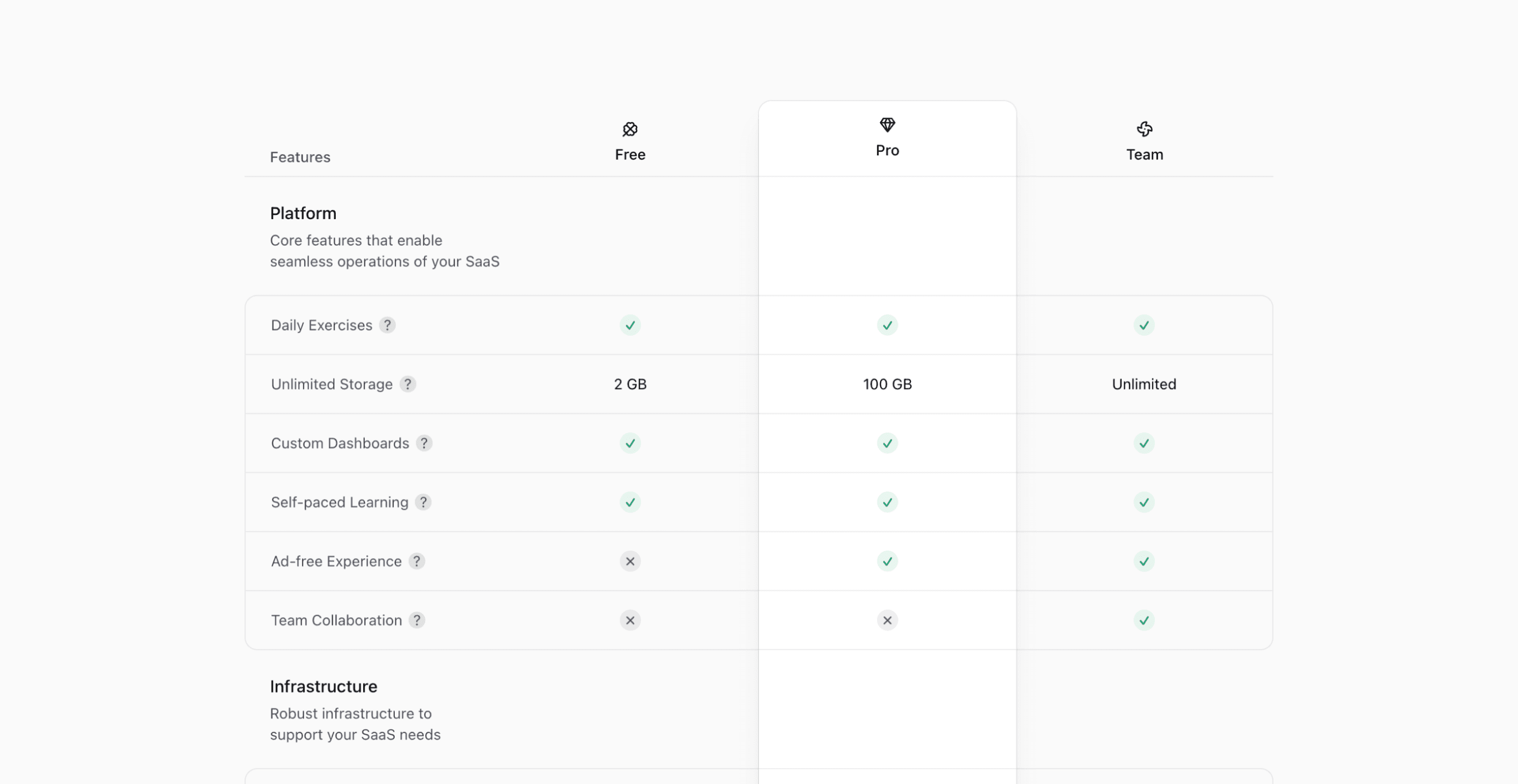Screen dimensions: 1518x784
Task: Select the Team plan heading
Action: point(1144,154)
